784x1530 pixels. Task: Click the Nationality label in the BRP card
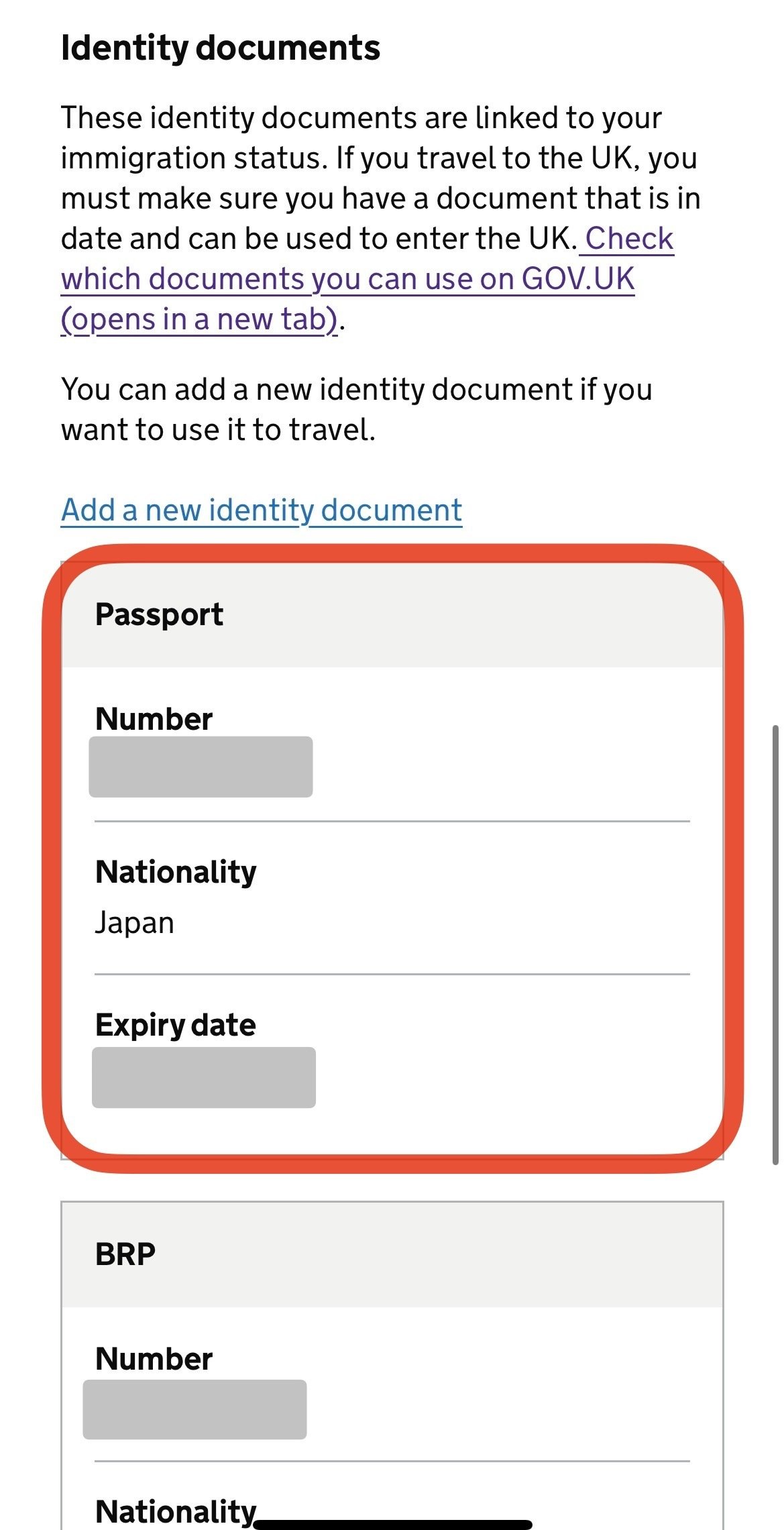pyautogui.click(x=176, y=1512)
